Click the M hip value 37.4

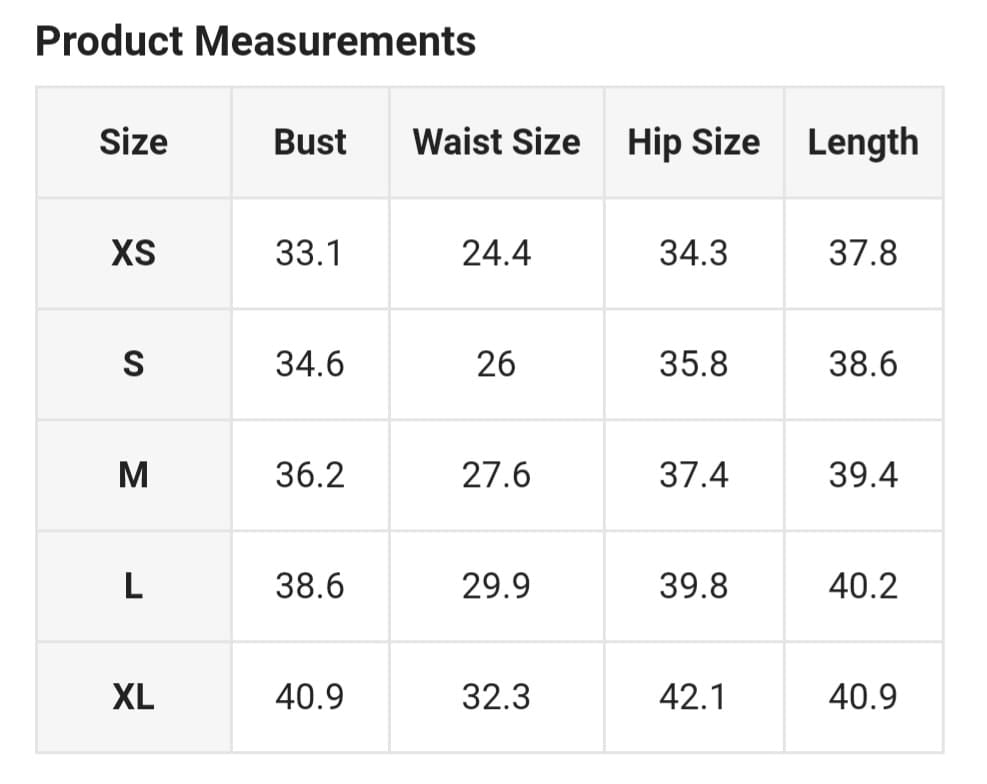point(693,475)
